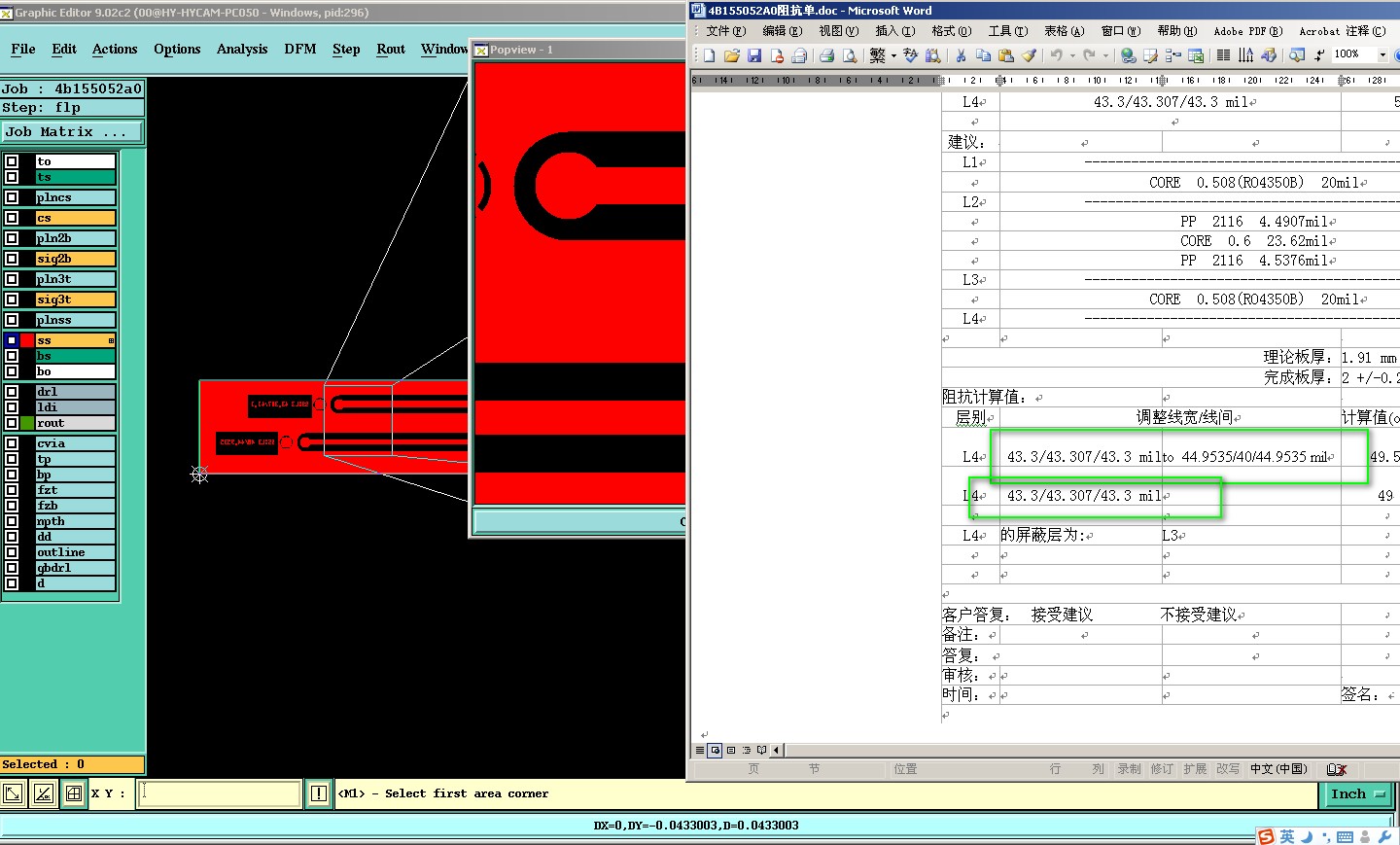Screen dimensions: 1400x845
Task: Toggle visibility checkbox for layer outline
Action: 12,552
